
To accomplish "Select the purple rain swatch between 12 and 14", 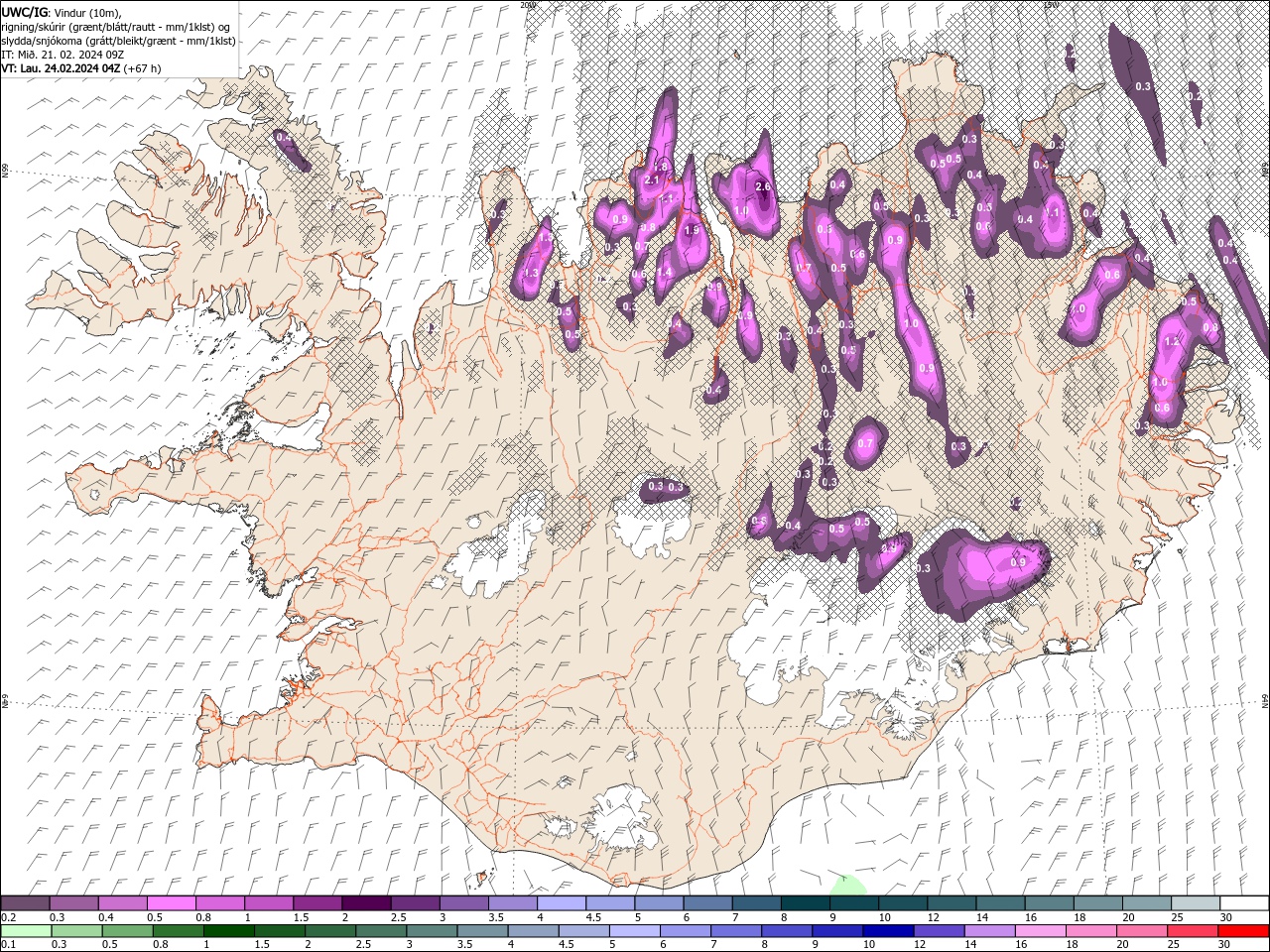I will (x=939, y=931).
